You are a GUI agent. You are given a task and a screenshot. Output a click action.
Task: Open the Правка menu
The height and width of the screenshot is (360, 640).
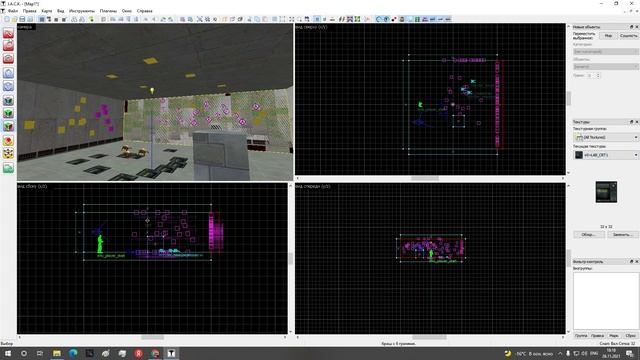(29, 11)
